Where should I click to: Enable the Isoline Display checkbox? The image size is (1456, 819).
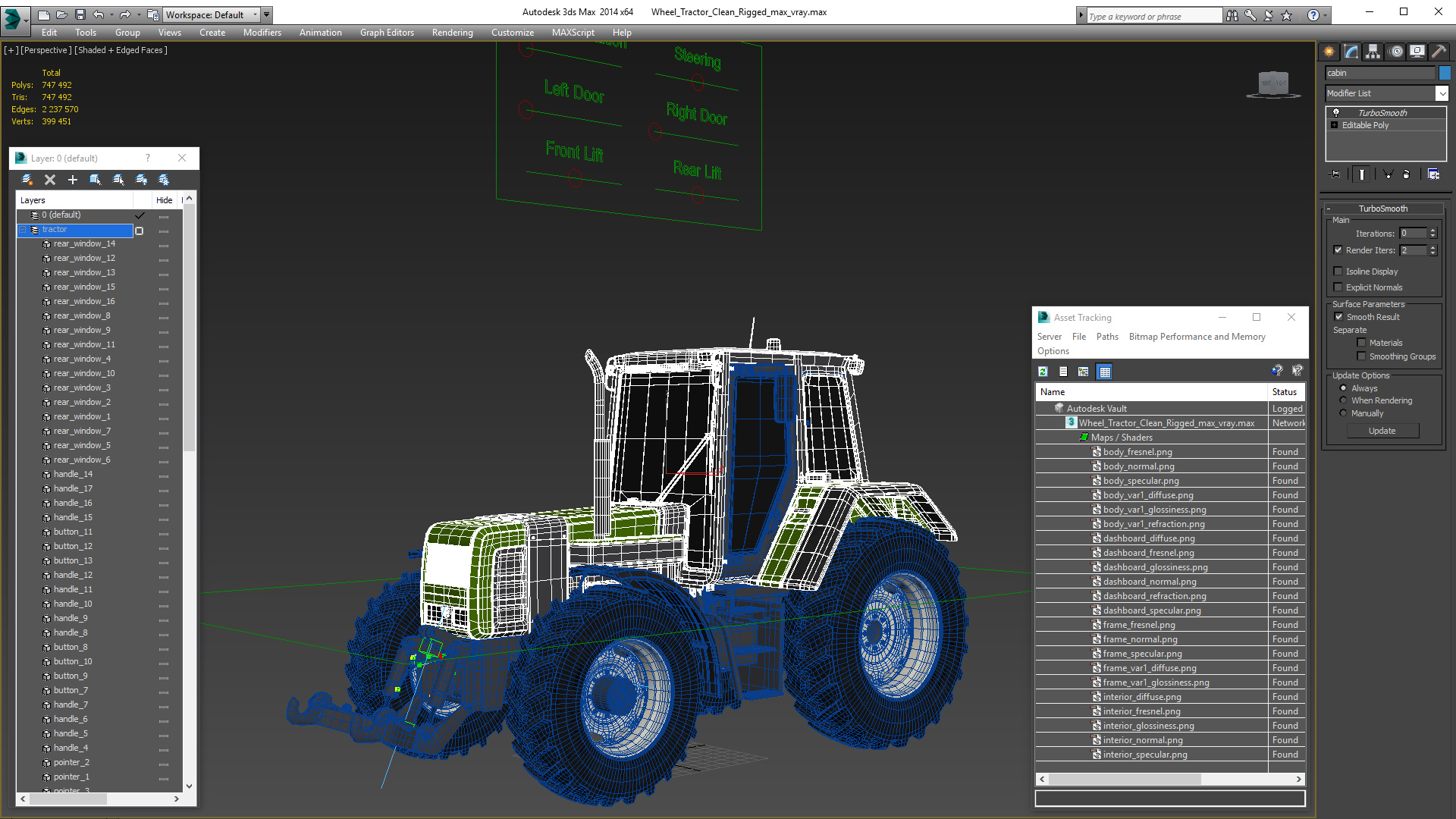click(x=1338, y=271)
